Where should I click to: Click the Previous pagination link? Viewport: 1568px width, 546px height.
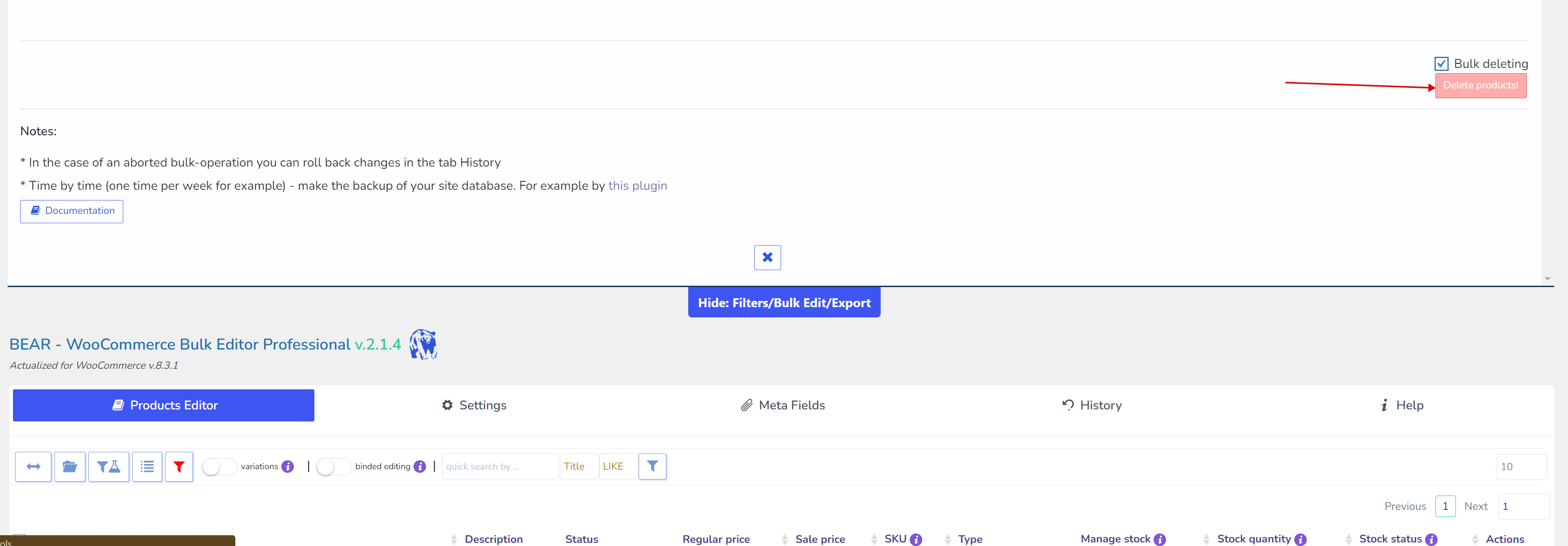click(x=1405, y=506)
